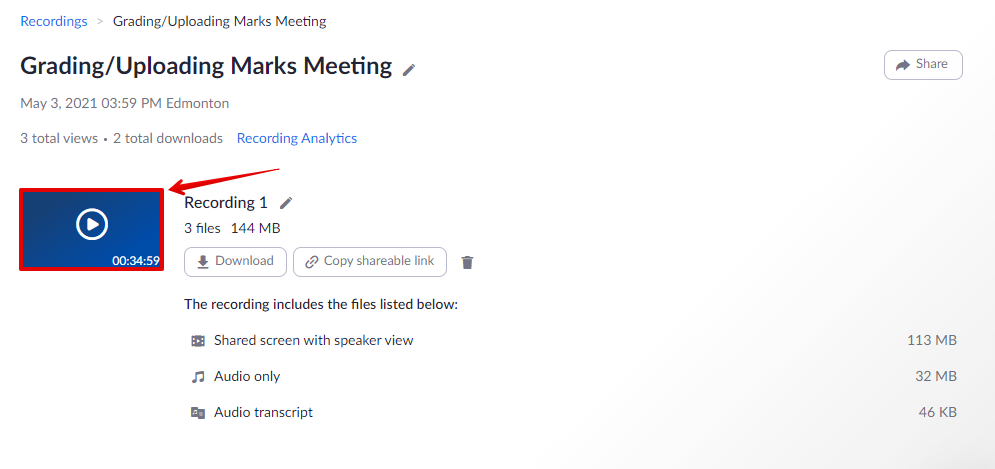Open the Audio only file entry

247,377
